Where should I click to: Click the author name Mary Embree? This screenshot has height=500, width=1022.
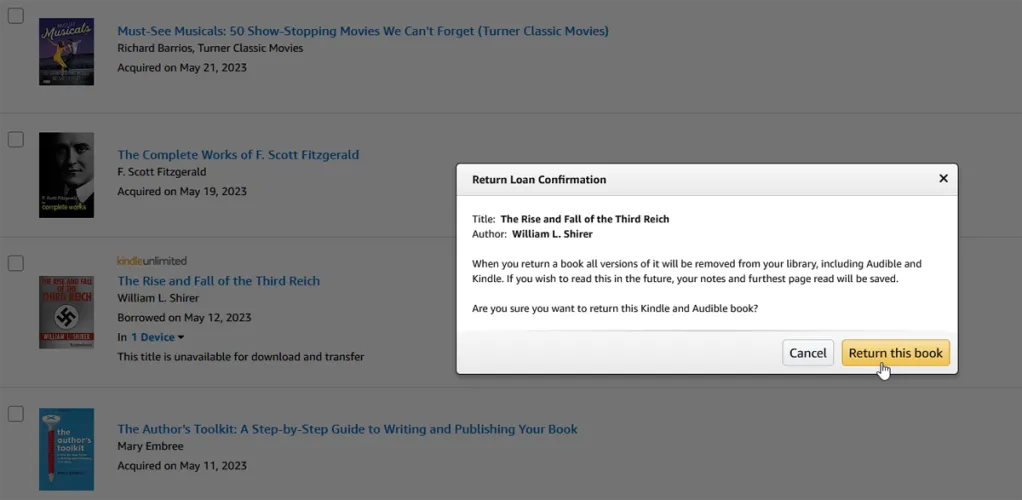point(152,446)
